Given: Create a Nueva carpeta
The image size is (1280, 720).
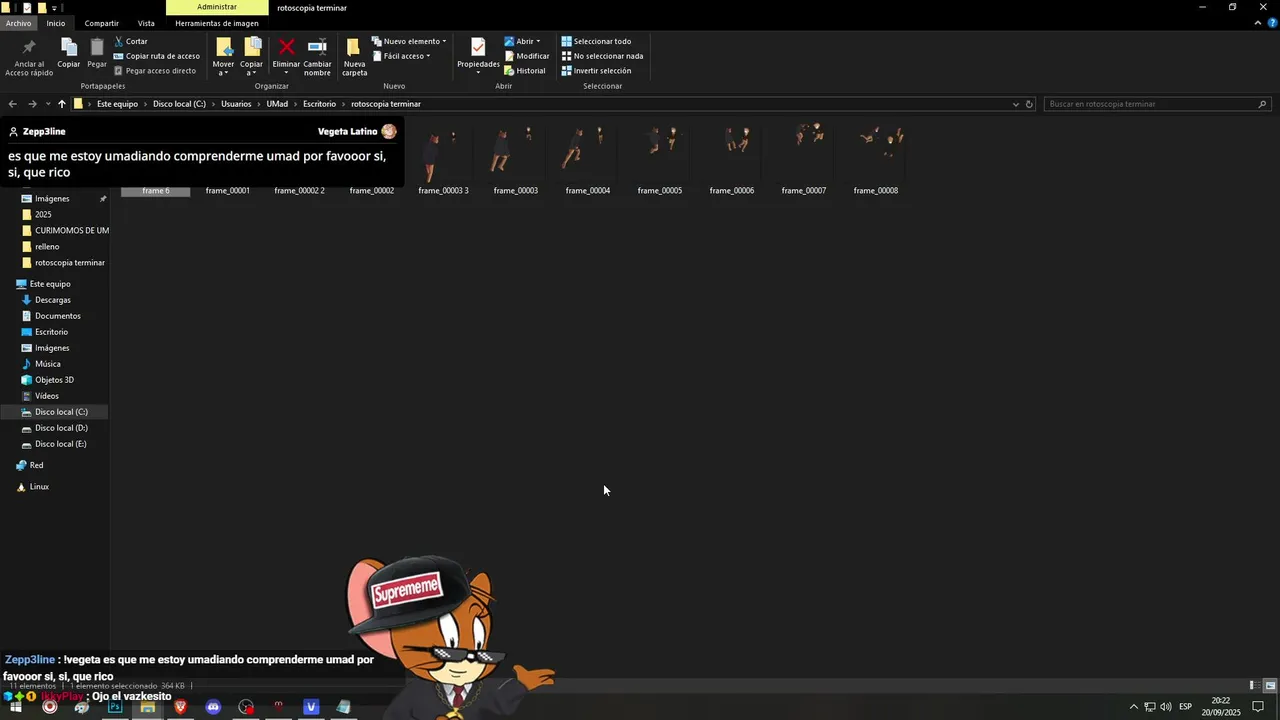Looking at the screenshot, I should pos(354,58).
